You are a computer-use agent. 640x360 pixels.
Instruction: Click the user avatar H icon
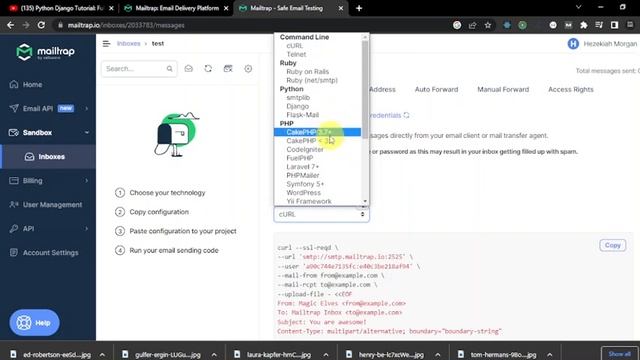click(573, 44)
